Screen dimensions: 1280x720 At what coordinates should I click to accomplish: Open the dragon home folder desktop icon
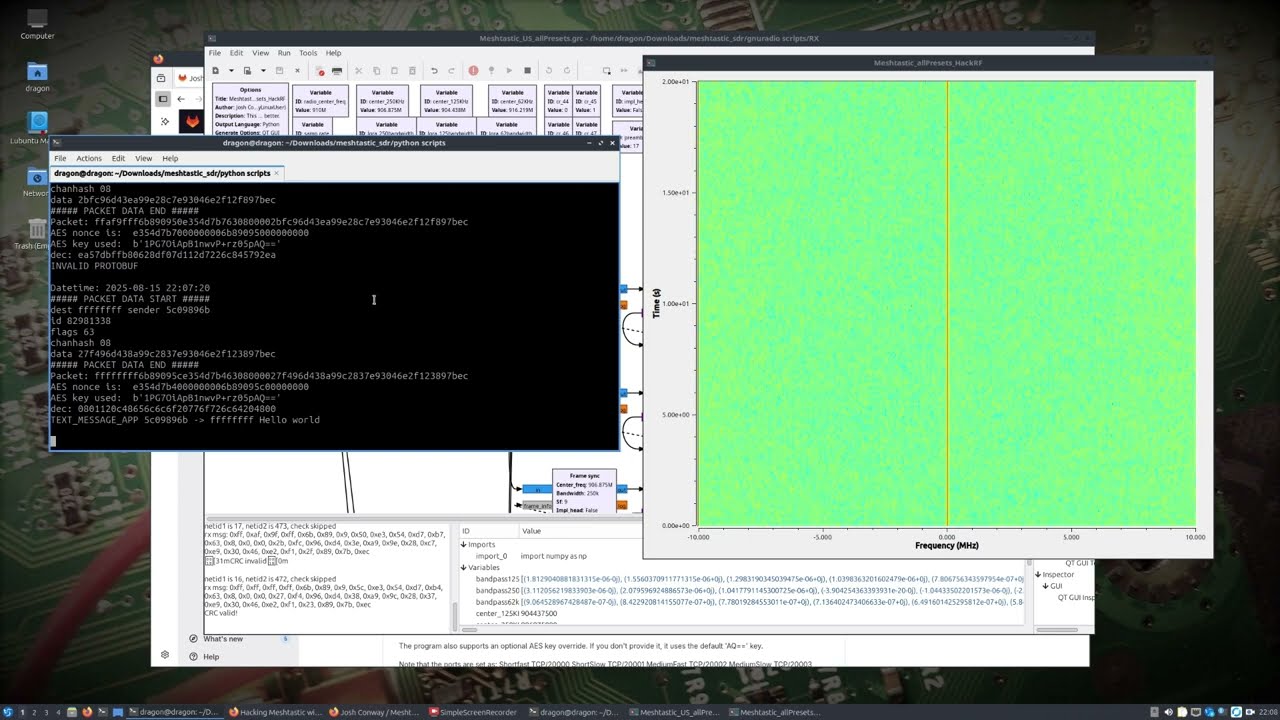pyautogui.click(x=37, y=78)
